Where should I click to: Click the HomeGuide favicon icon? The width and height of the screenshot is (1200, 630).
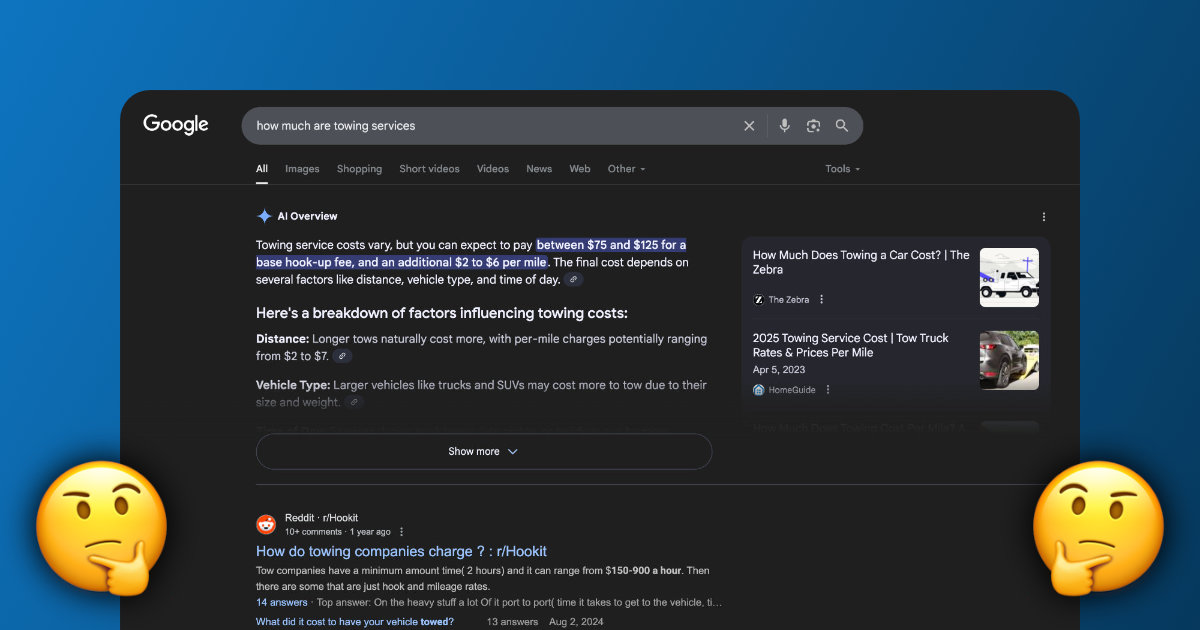pos(759,390)
